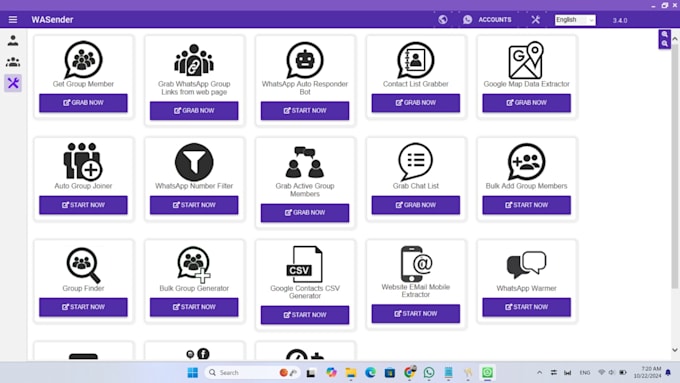This screenshot has width=680, height=383.
Task: Open WhatsApp from the taskbar
Action: 429,373
